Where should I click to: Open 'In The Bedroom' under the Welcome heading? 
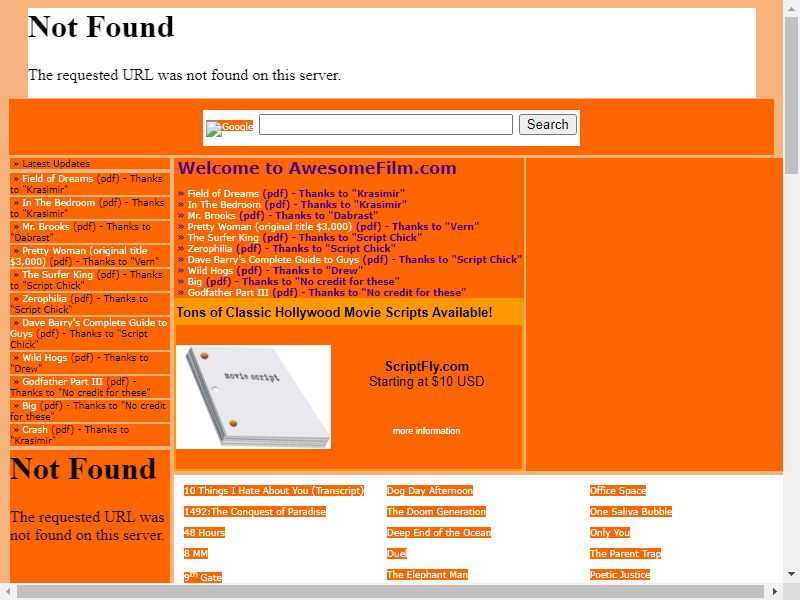224,205
